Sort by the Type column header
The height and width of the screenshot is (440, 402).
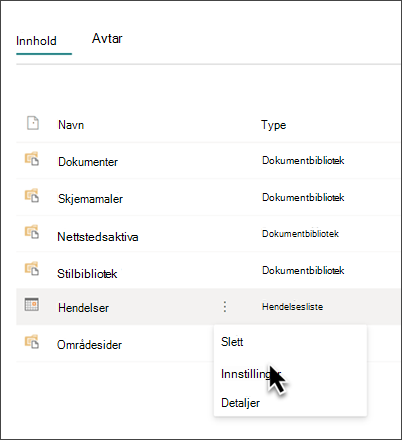click(274, 125)
